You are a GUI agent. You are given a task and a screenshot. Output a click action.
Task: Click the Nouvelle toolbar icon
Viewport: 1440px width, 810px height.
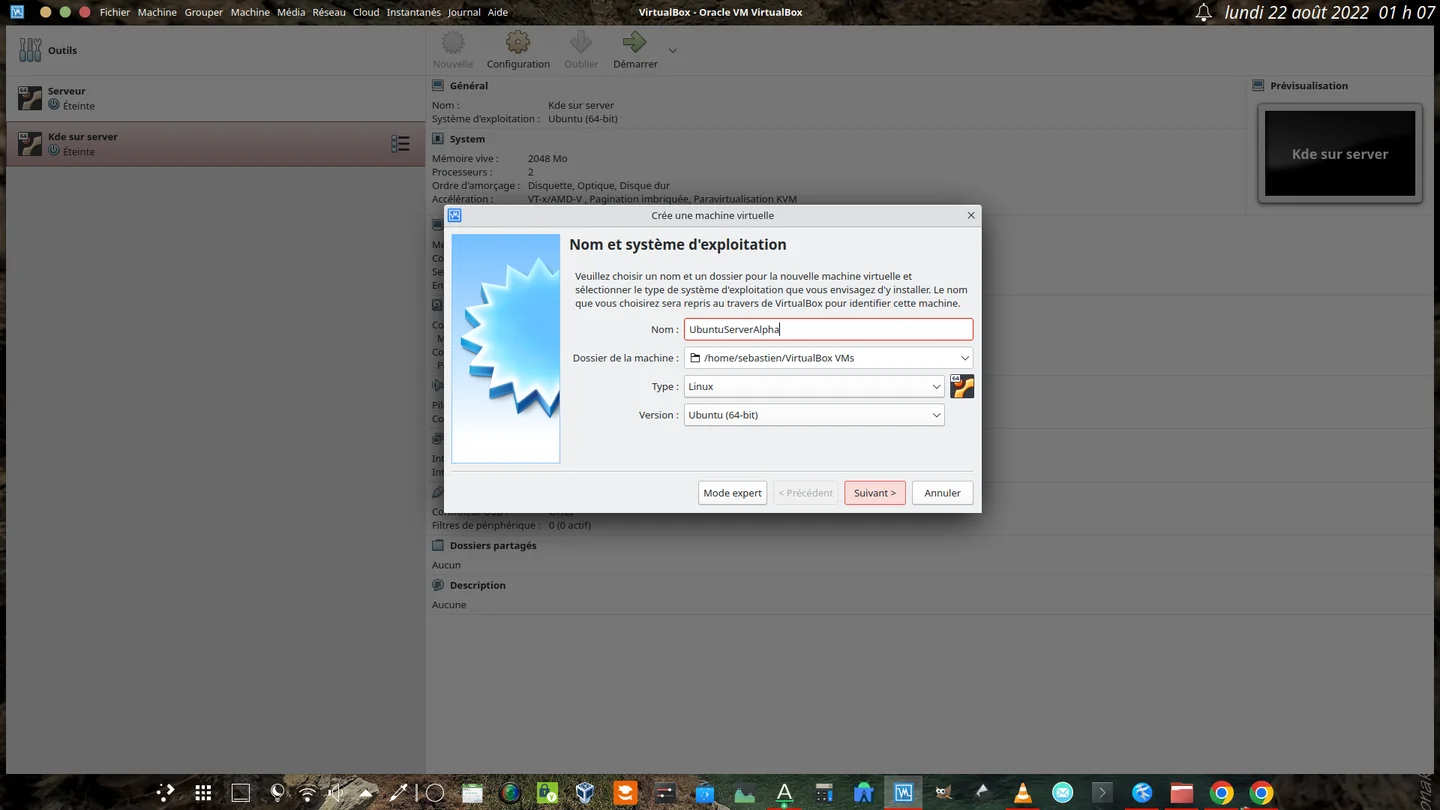(x=453, y=42)
